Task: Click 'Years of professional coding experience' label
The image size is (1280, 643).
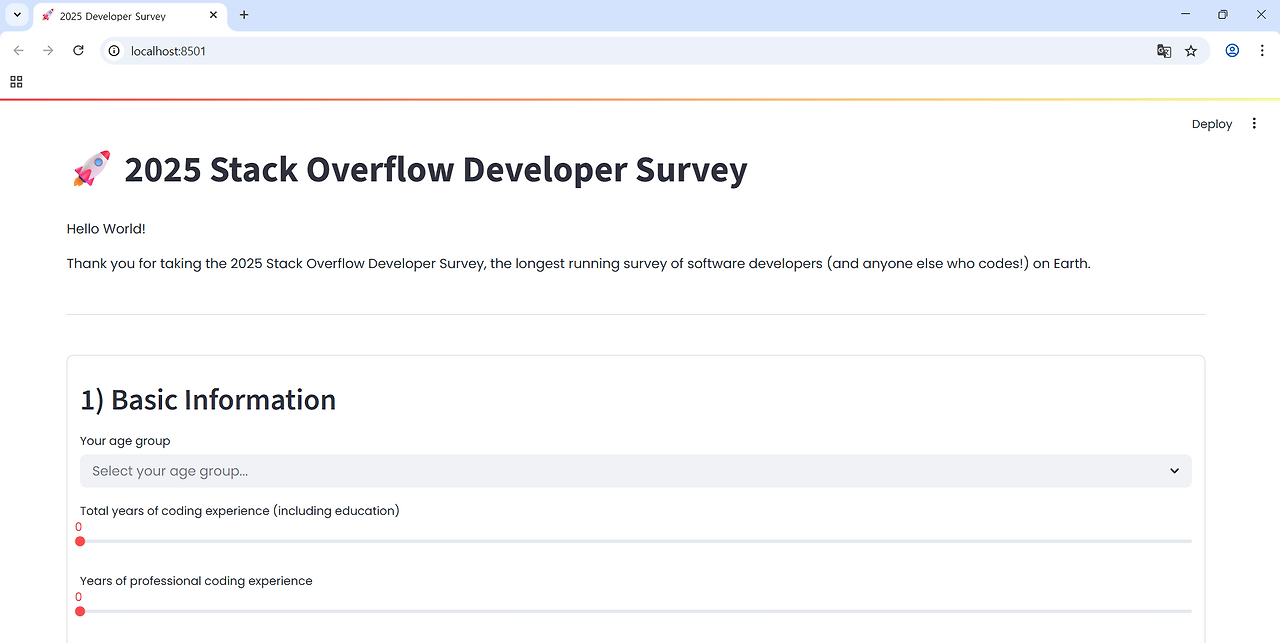Action: click(196, 581)
